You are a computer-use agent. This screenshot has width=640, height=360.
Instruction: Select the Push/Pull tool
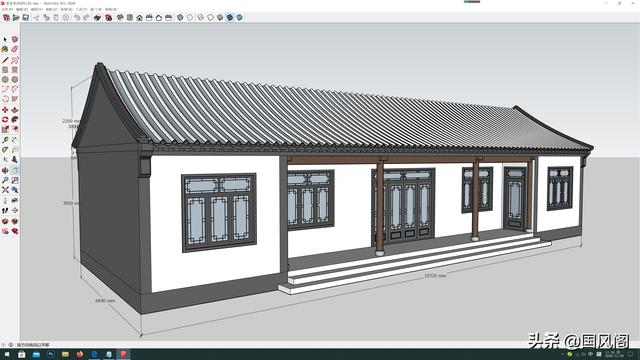pyautogui.click(x=15, y=110)
